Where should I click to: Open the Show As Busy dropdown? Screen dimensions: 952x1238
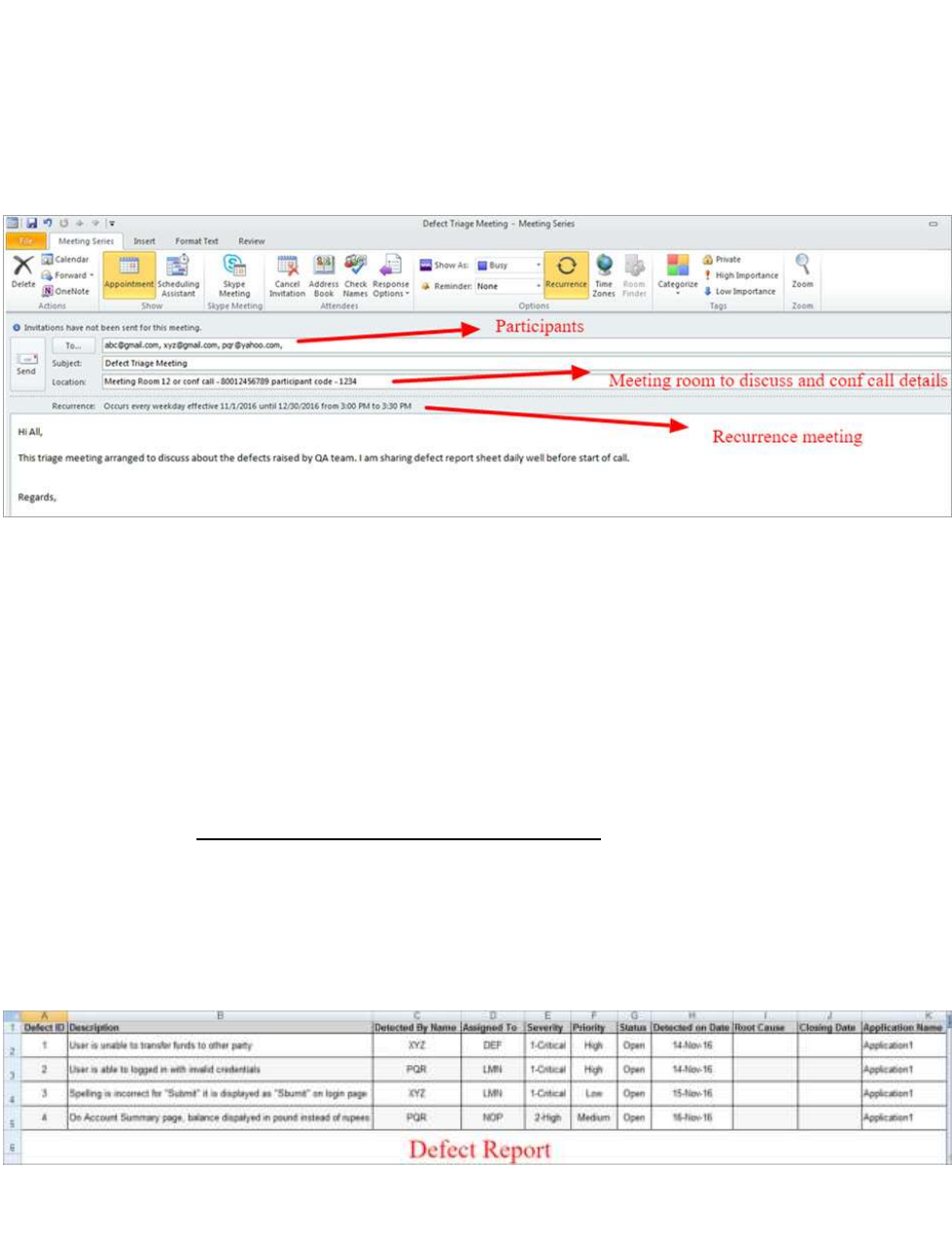509,265
